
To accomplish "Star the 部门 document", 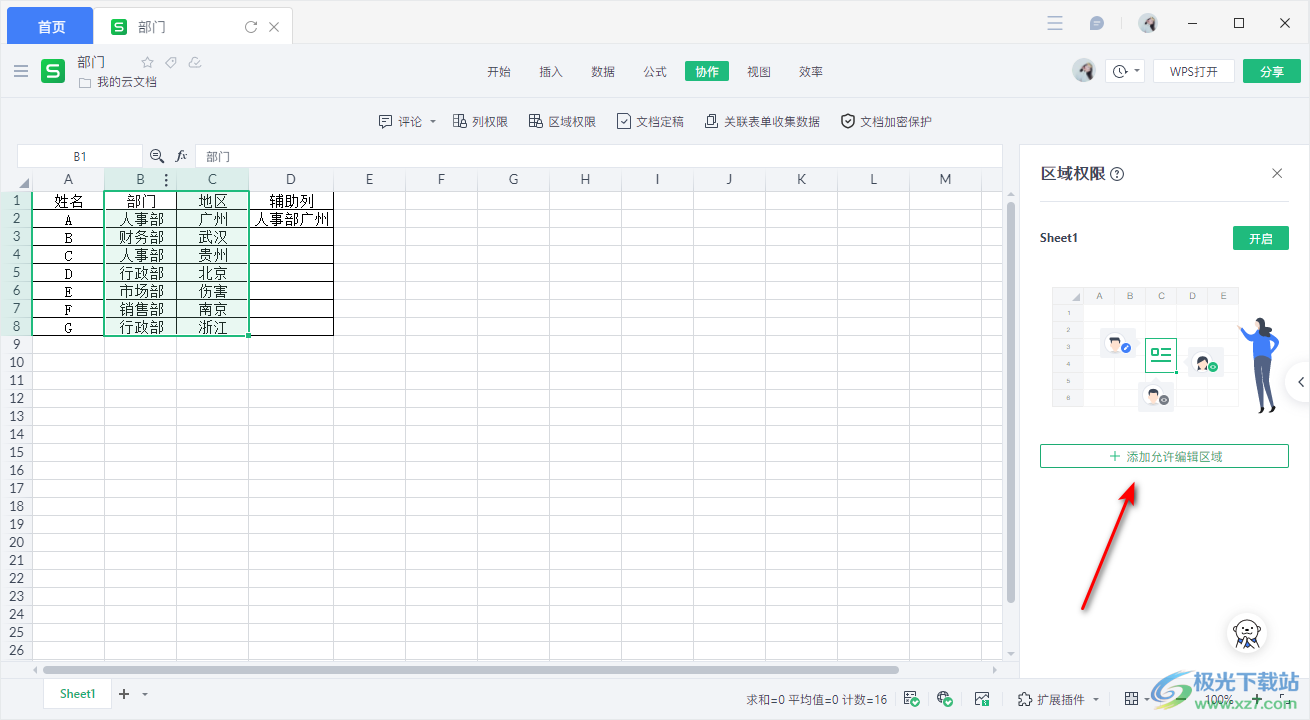I will click(x=148, y=62).
